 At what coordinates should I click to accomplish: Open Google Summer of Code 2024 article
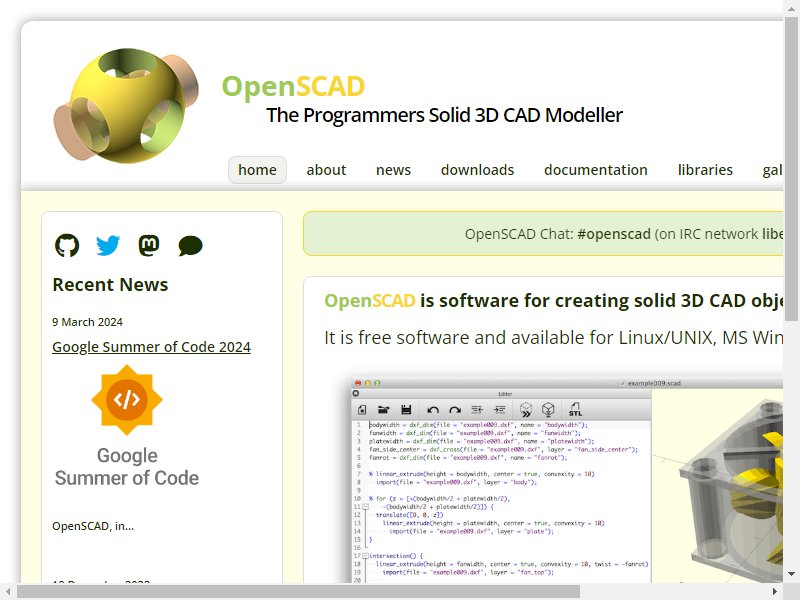(152, 347)
